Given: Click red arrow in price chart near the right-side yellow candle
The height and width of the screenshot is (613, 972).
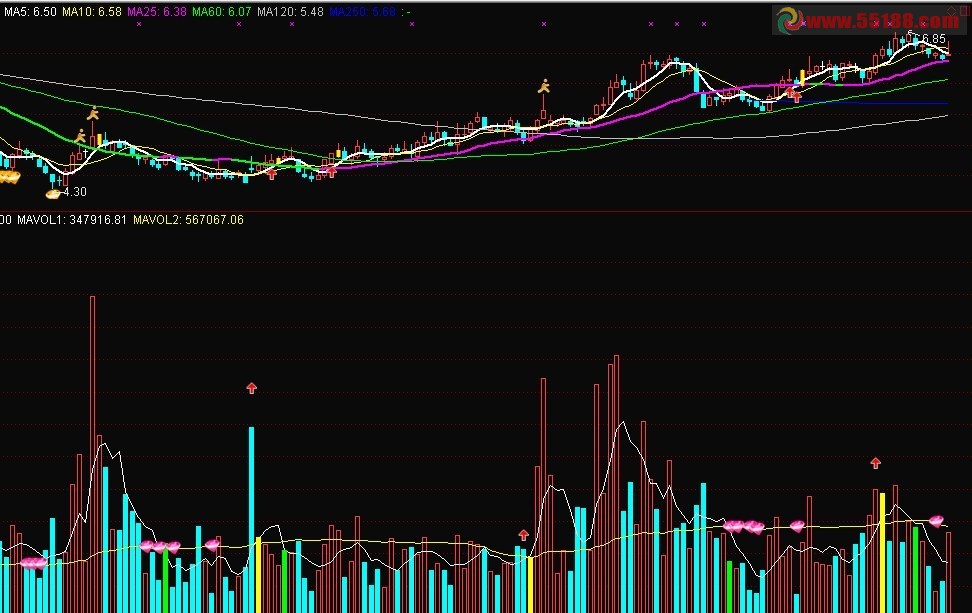Looking at the screenshot, I should click(x=796, y=96).
